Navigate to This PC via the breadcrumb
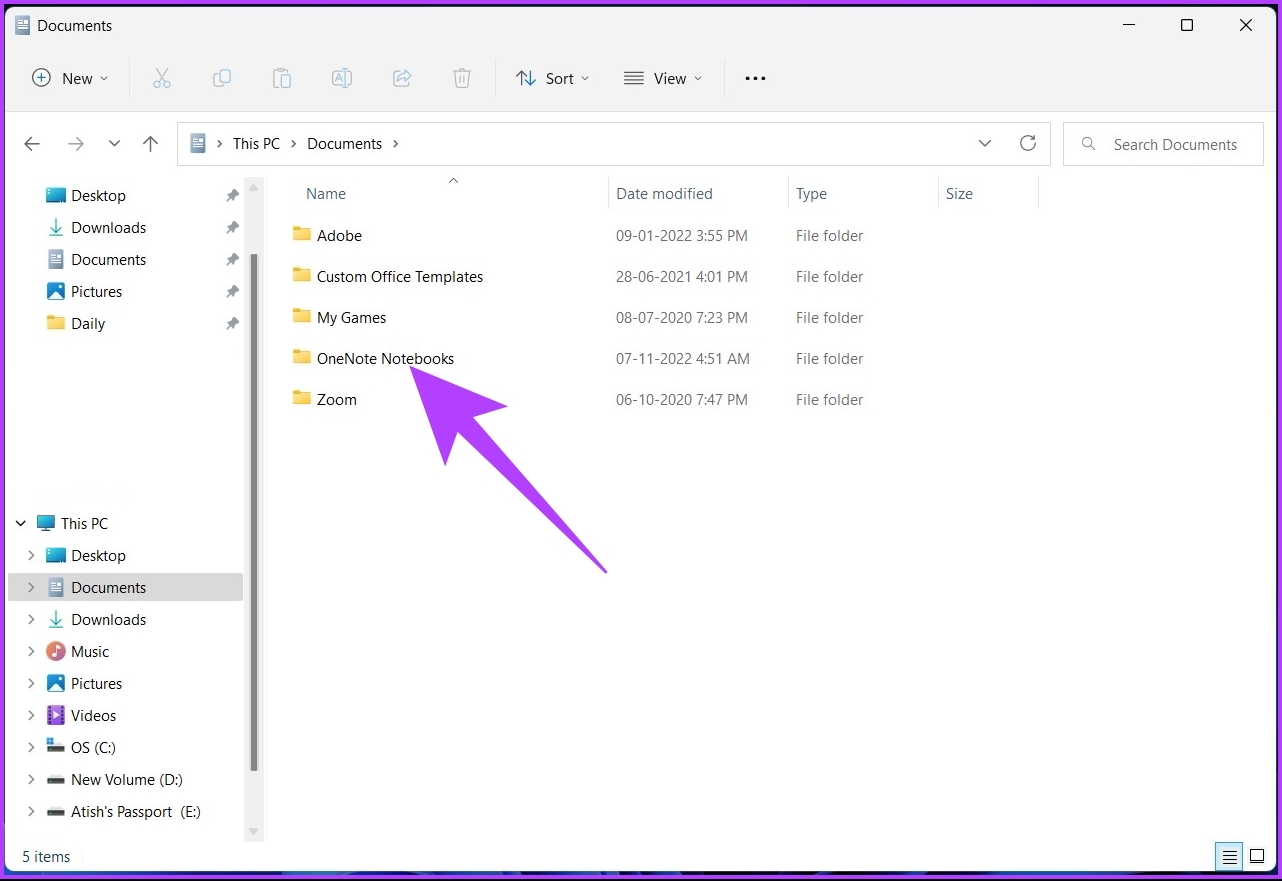The width and height of the screenshot is (1282, 881). click(256, 143)
